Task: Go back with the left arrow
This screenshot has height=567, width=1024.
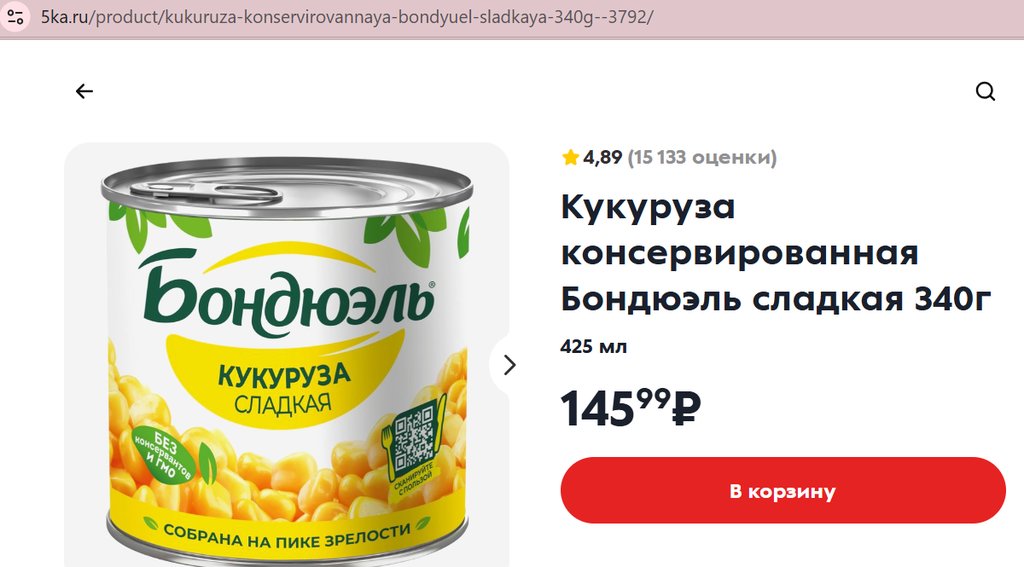Action: click(x=84, y=91)
